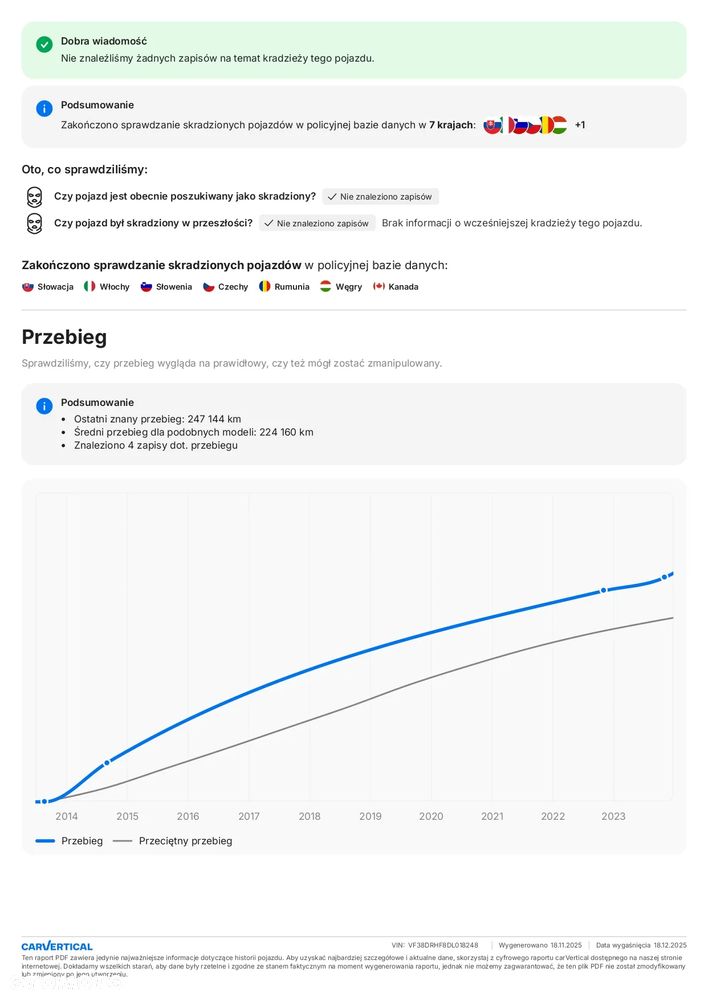Click the Kanada flag icon
This screenshot has height=1000, width=708.
[379, 287]
